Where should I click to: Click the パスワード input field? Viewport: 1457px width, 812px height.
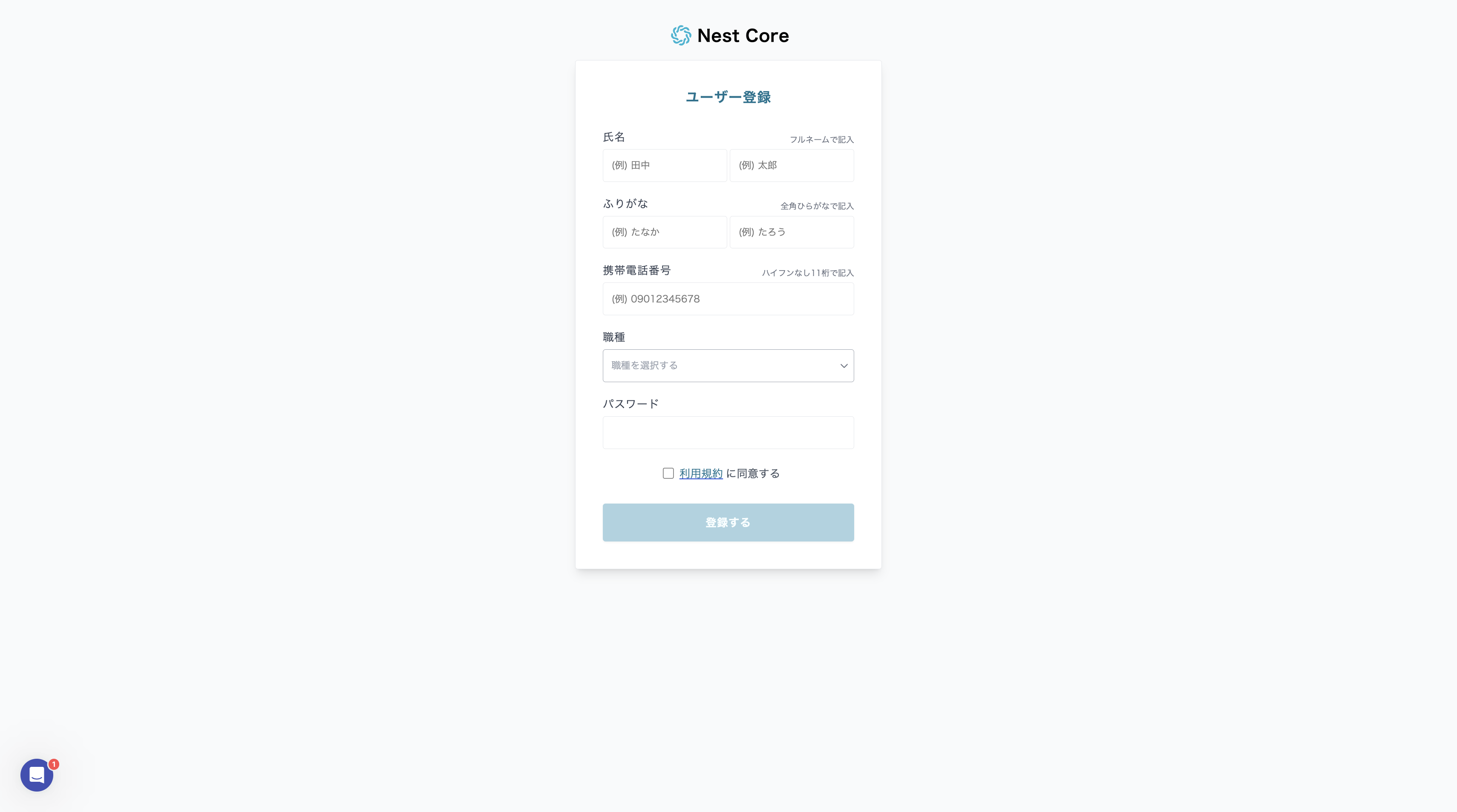728,432
